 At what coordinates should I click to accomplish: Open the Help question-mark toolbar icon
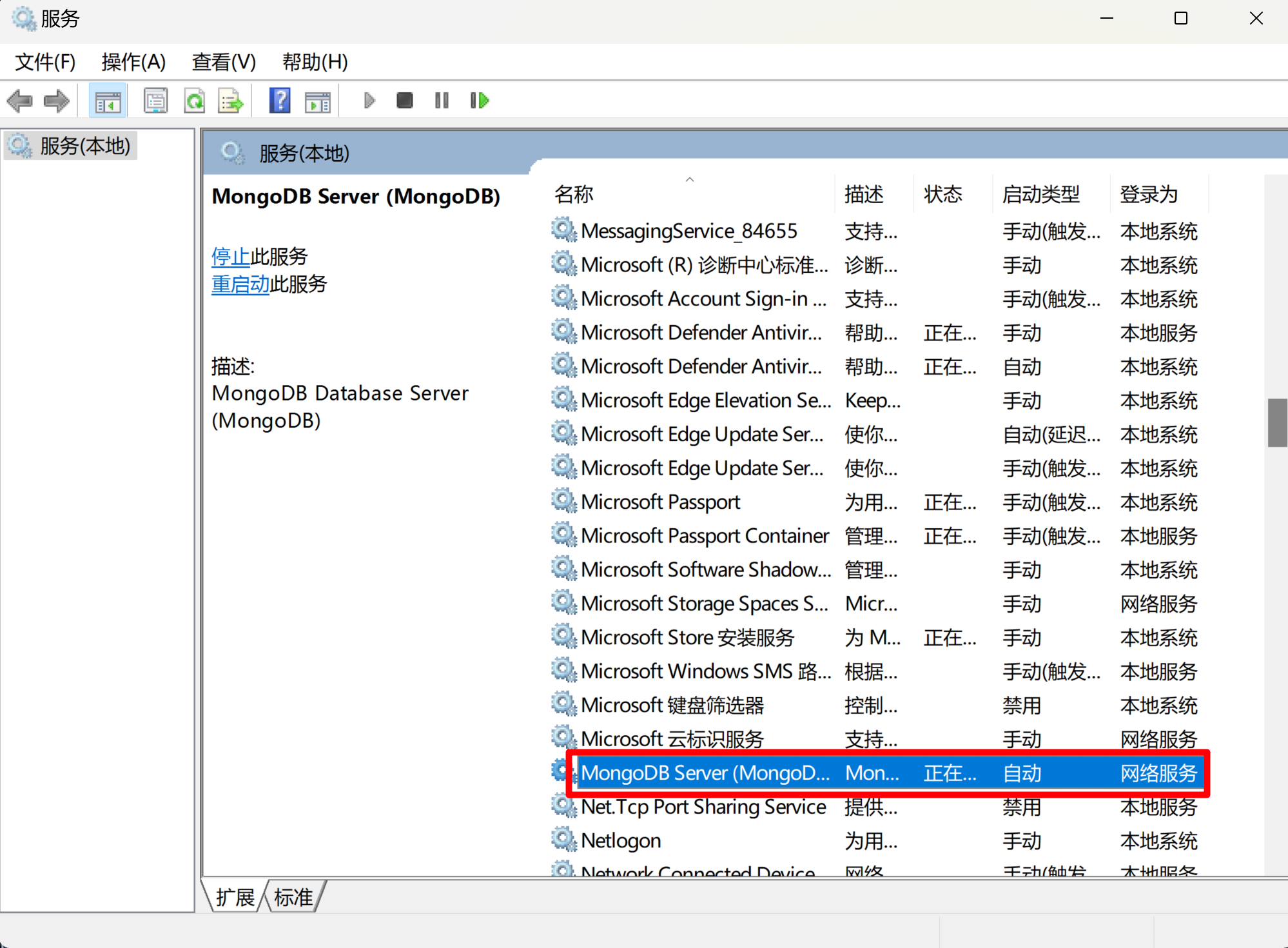[x=280, y=101]
